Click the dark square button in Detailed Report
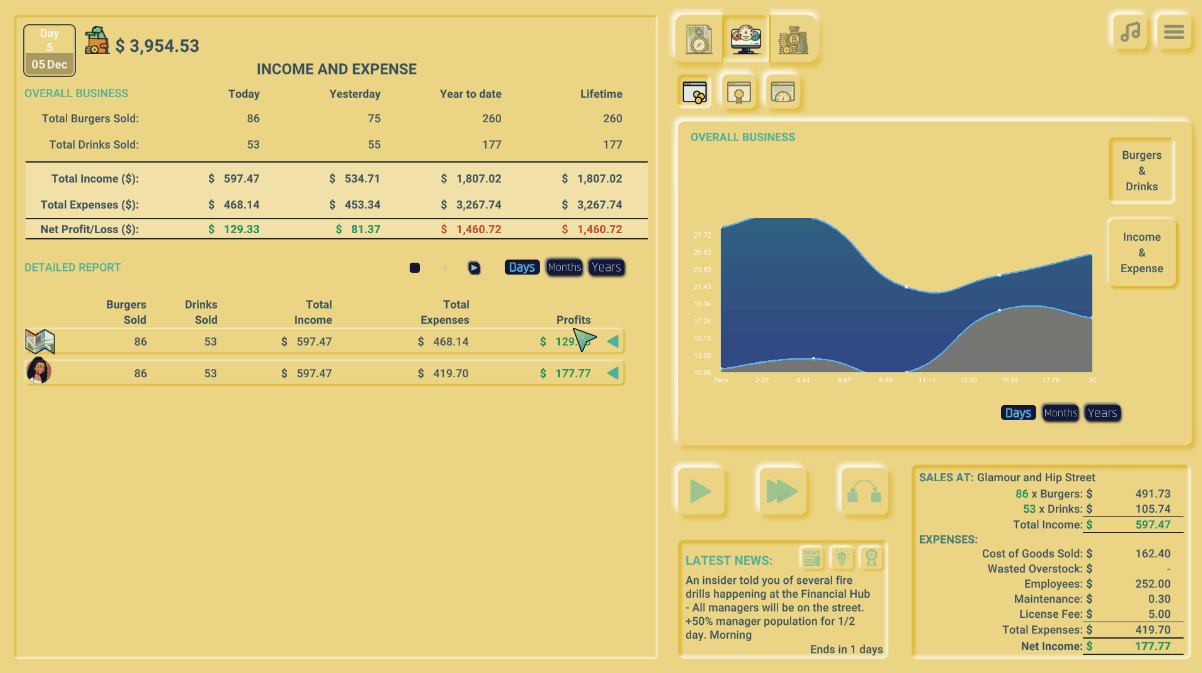Image resolution: width=1202 pixels, height=673 pixels. (x=415, y=267)
